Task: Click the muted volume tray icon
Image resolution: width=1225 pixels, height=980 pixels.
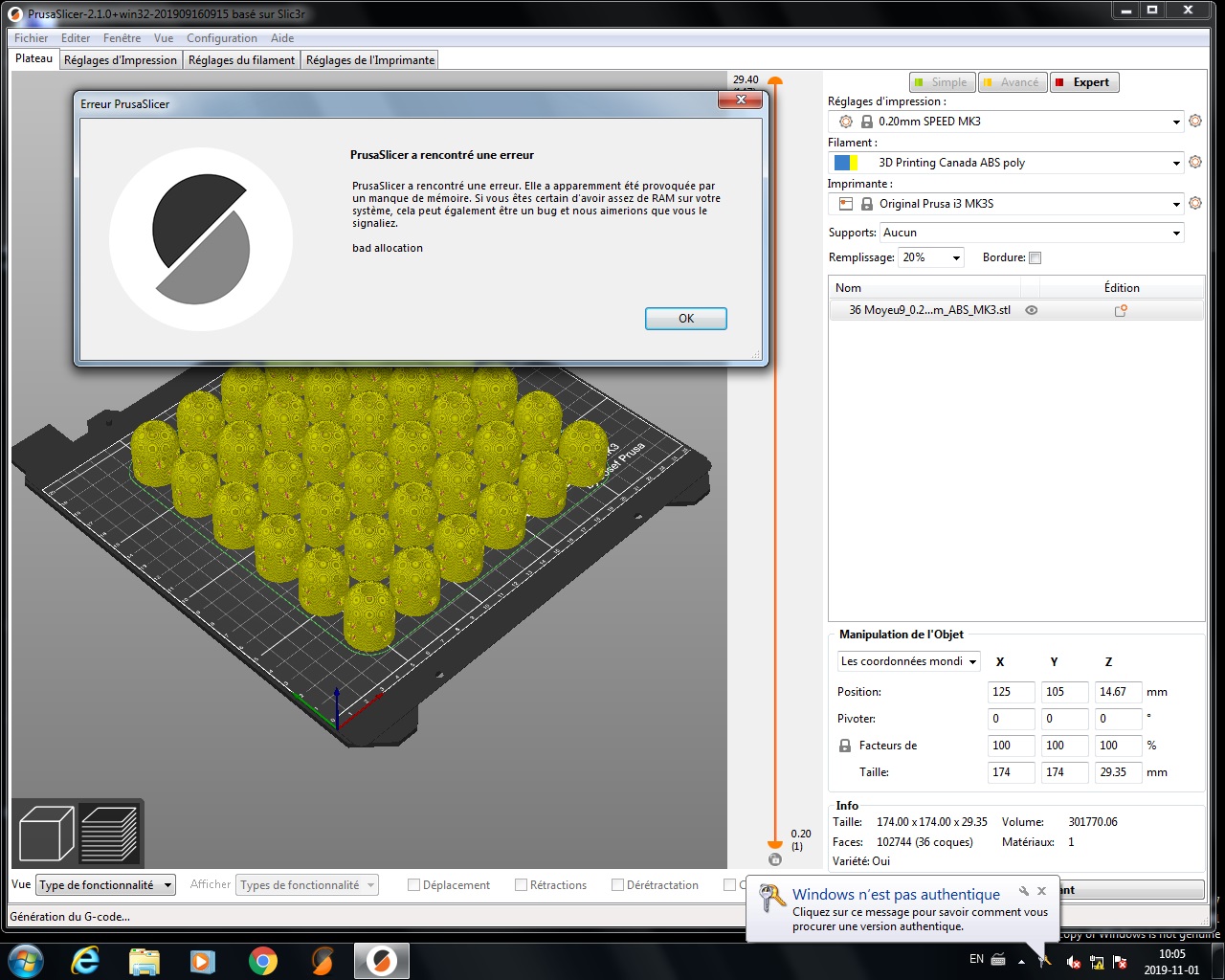Action: (1074, 961)
